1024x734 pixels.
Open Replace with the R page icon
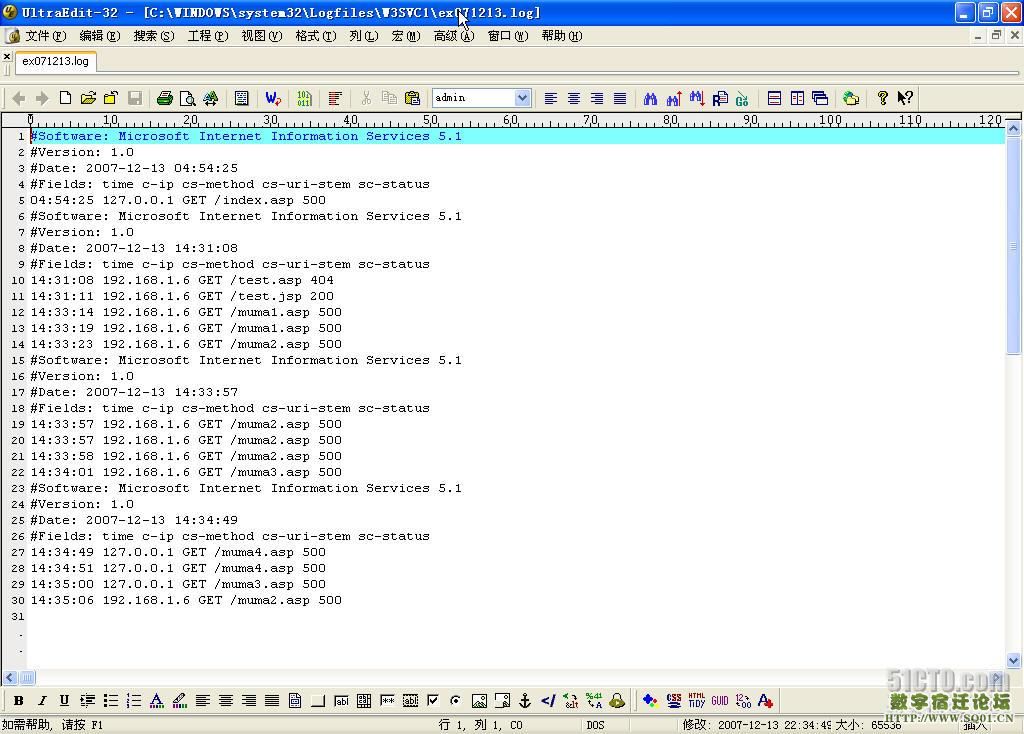(x=720, y=98)
